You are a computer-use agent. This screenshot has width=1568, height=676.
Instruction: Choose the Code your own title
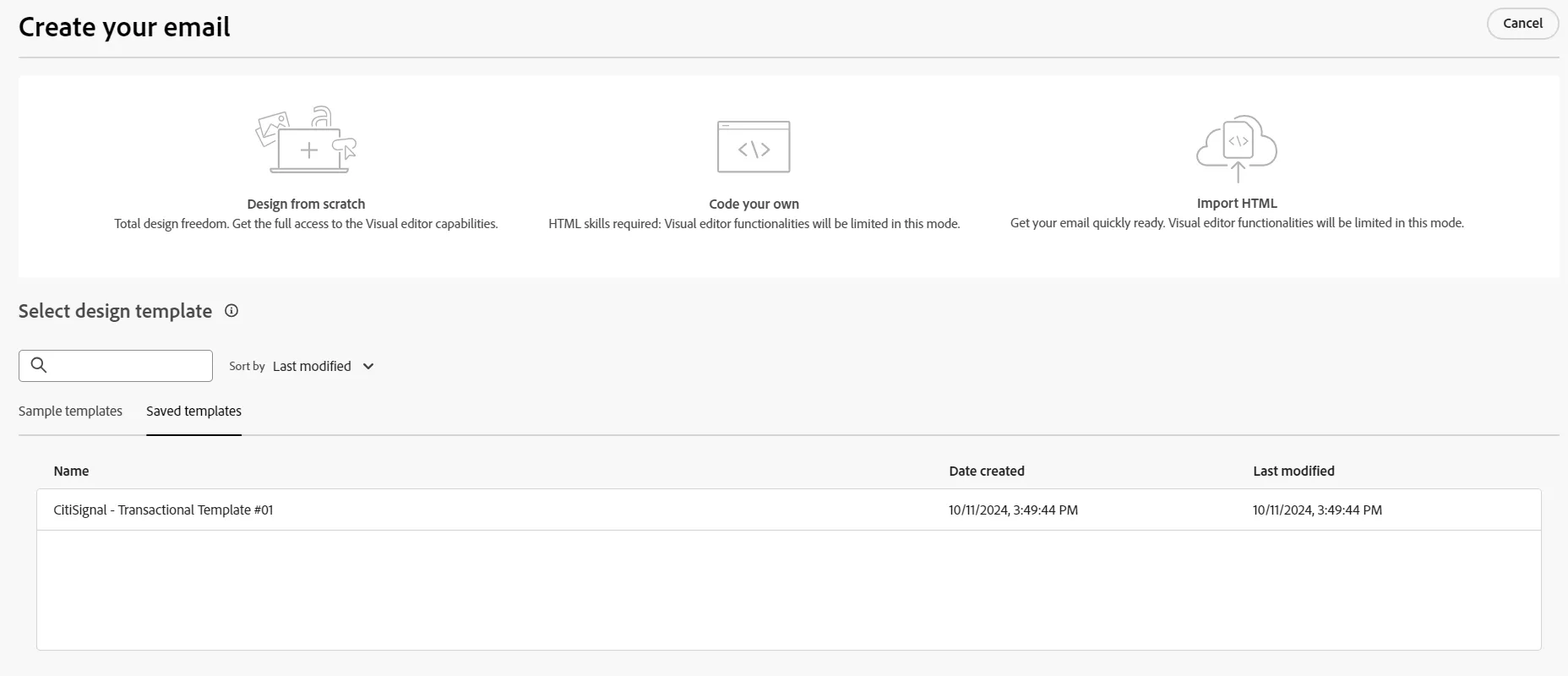[754, 204]
